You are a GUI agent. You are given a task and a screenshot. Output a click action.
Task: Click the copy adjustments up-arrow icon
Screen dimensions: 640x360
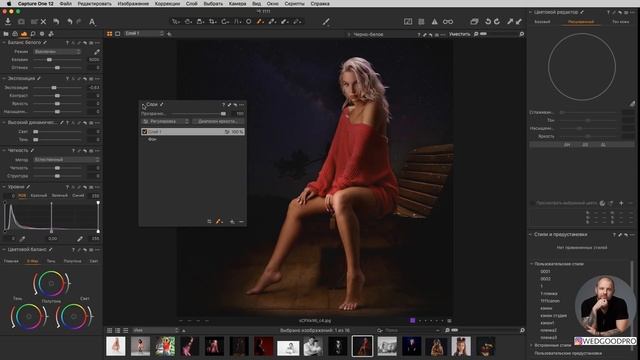[x=510, y=22]
